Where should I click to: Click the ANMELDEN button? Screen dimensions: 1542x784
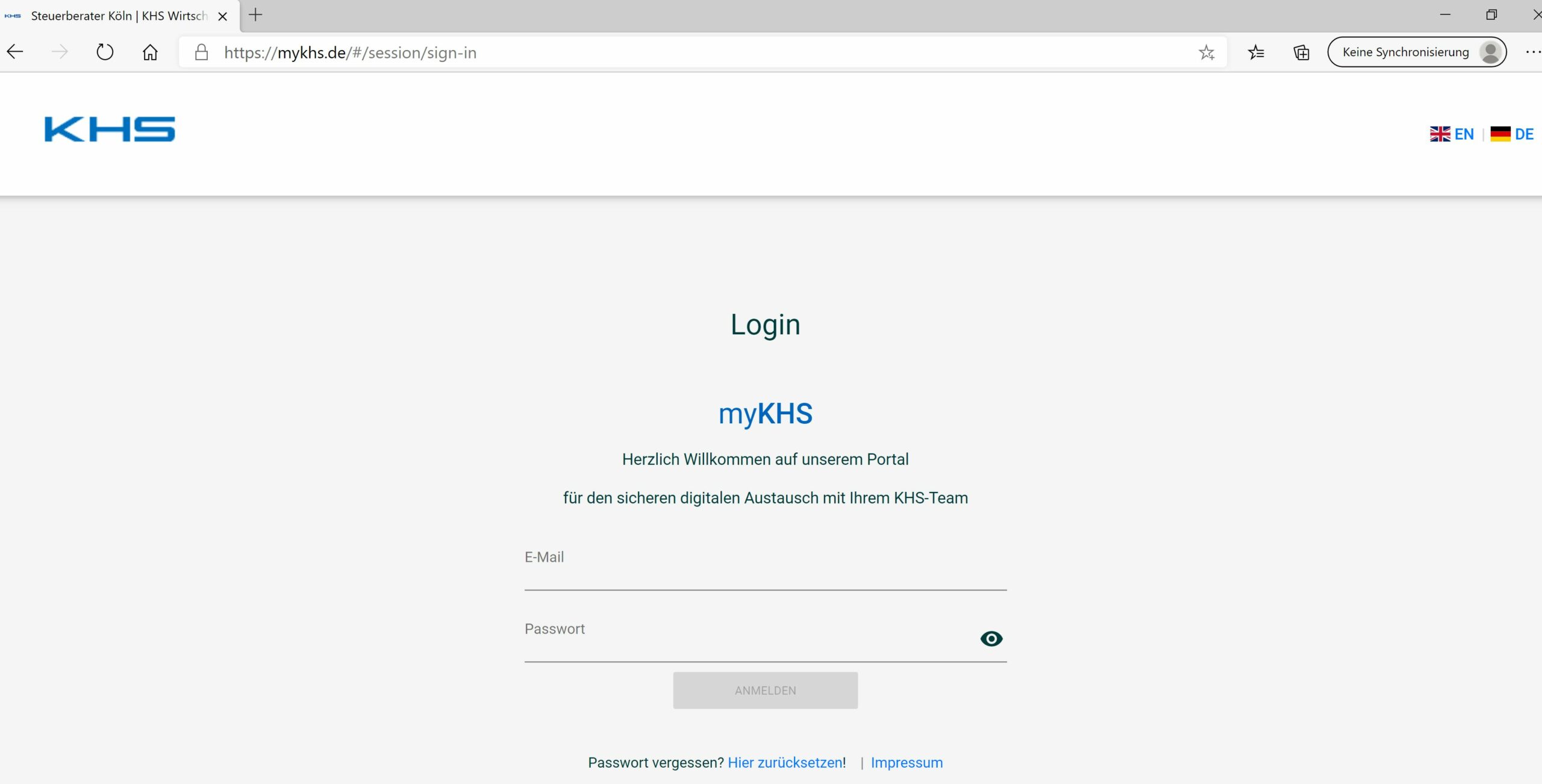(x=765, y=690)
